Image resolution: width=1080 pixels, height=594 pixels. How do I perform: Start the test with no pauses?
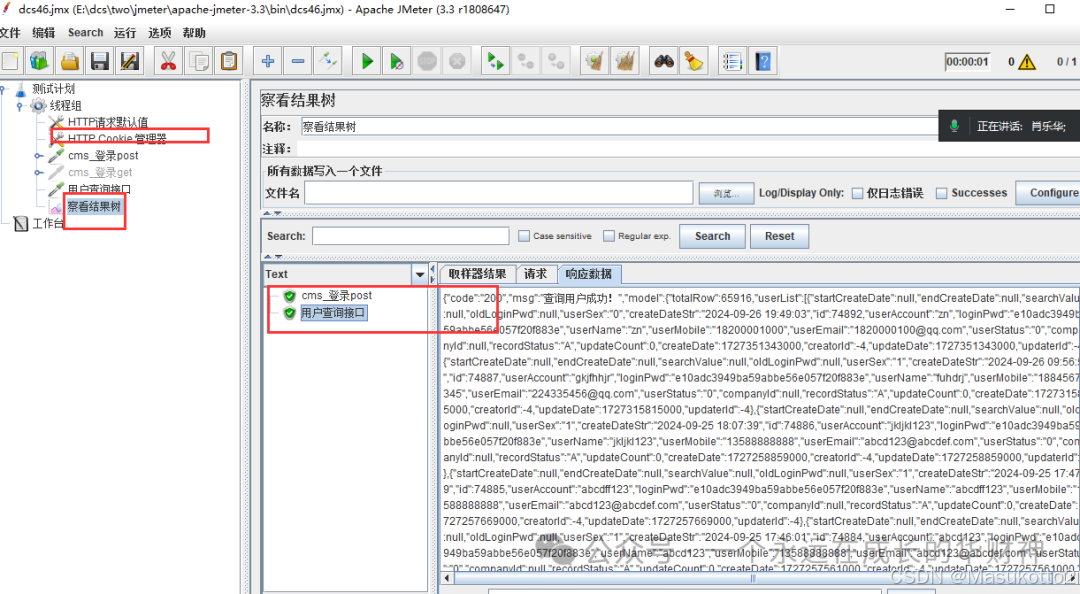click(397, 61)
